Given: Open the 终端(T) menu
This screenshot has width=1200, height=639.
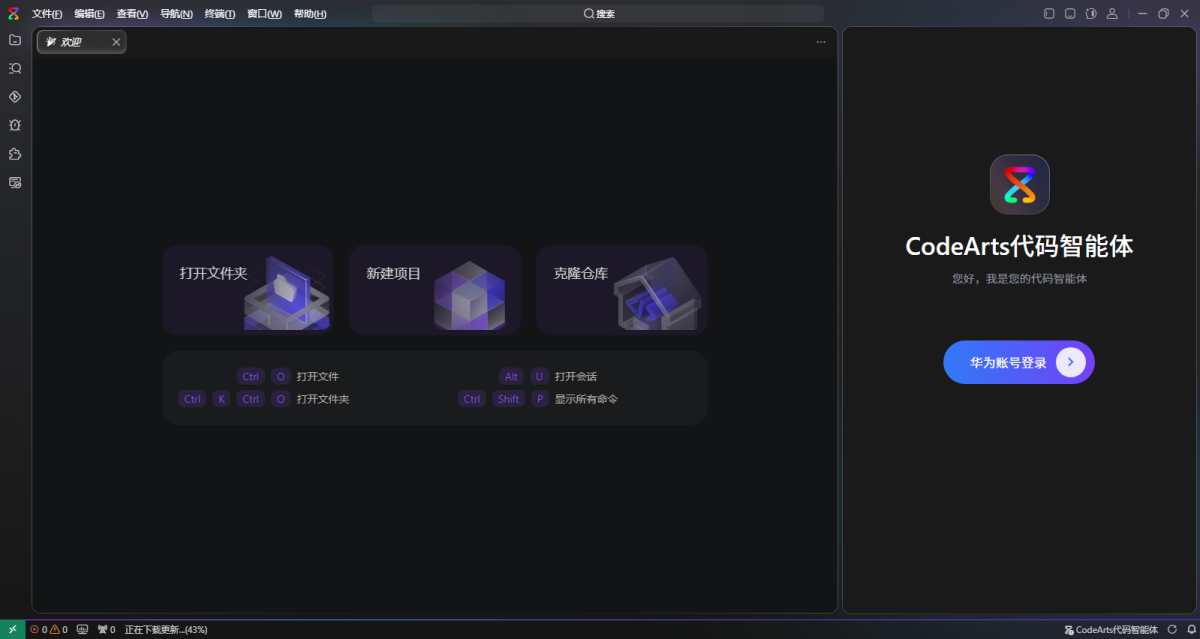Looking at the screenshot, I should tap(220, 14).
